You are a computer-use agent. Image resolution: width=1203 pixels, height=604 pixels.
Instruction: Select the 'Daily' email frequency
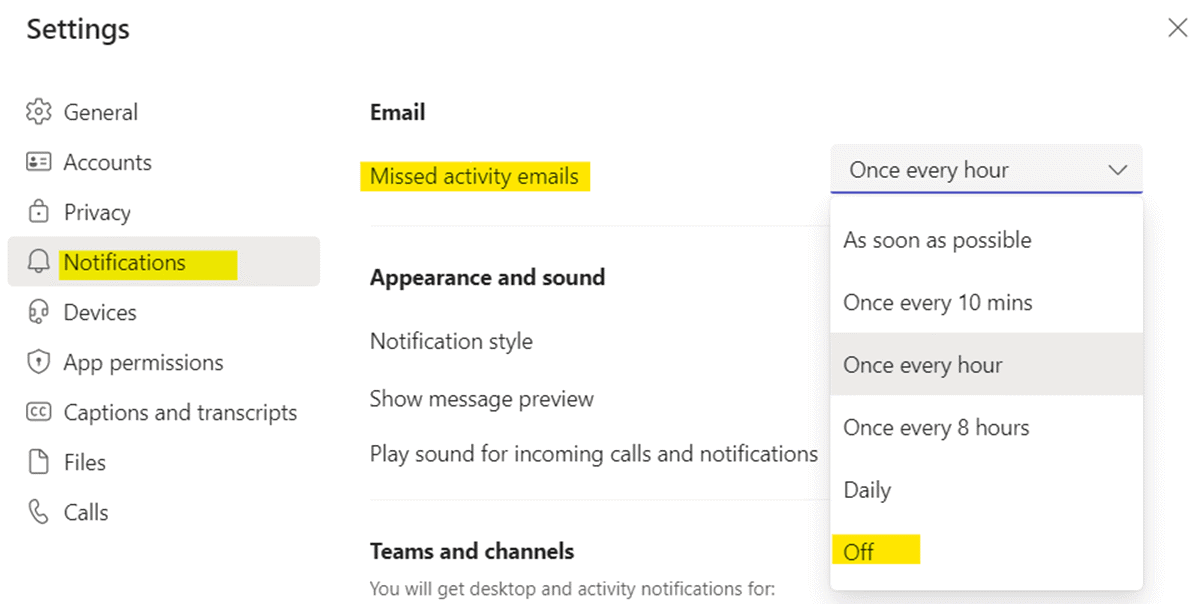[986, 490]
